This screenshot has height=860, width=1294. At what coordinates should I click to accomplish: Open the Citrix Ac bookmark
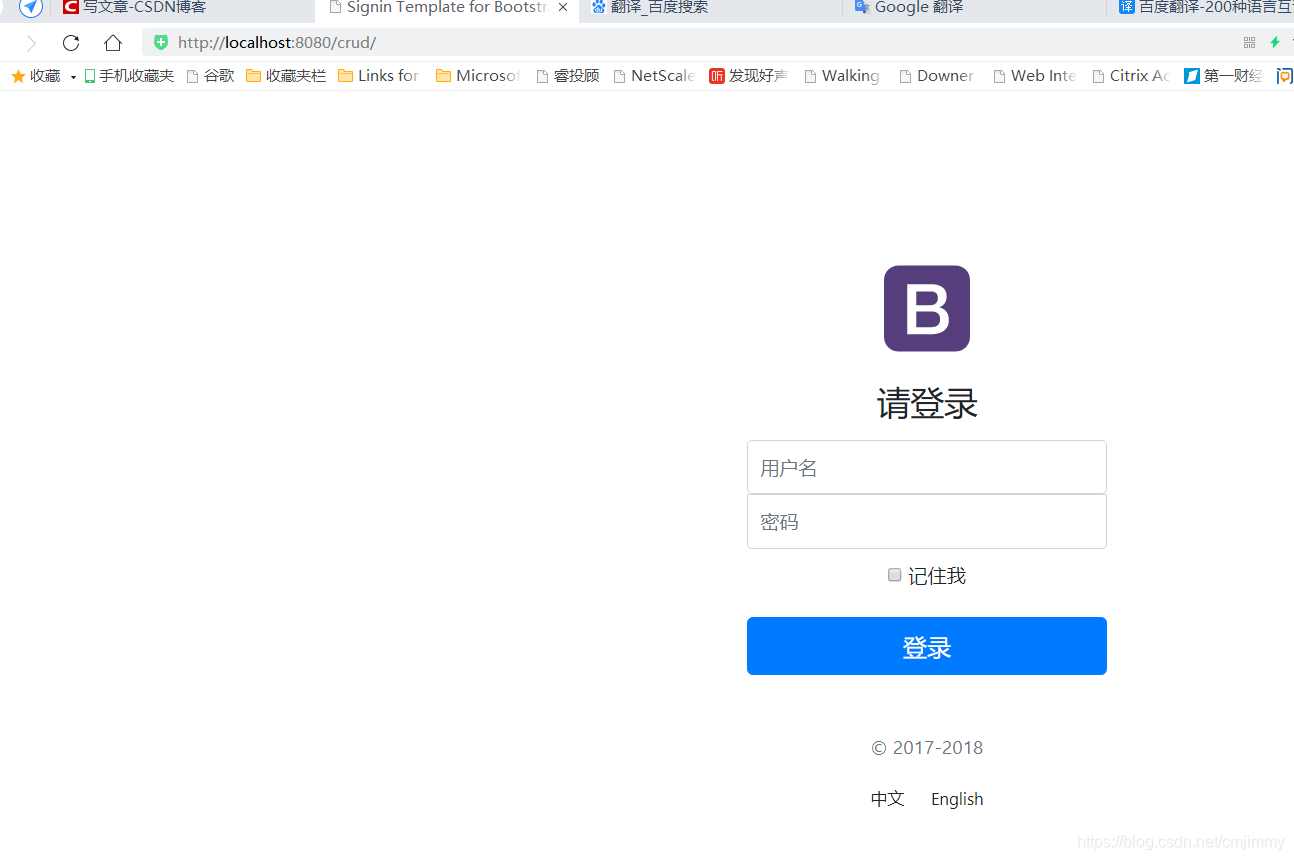1131,76
